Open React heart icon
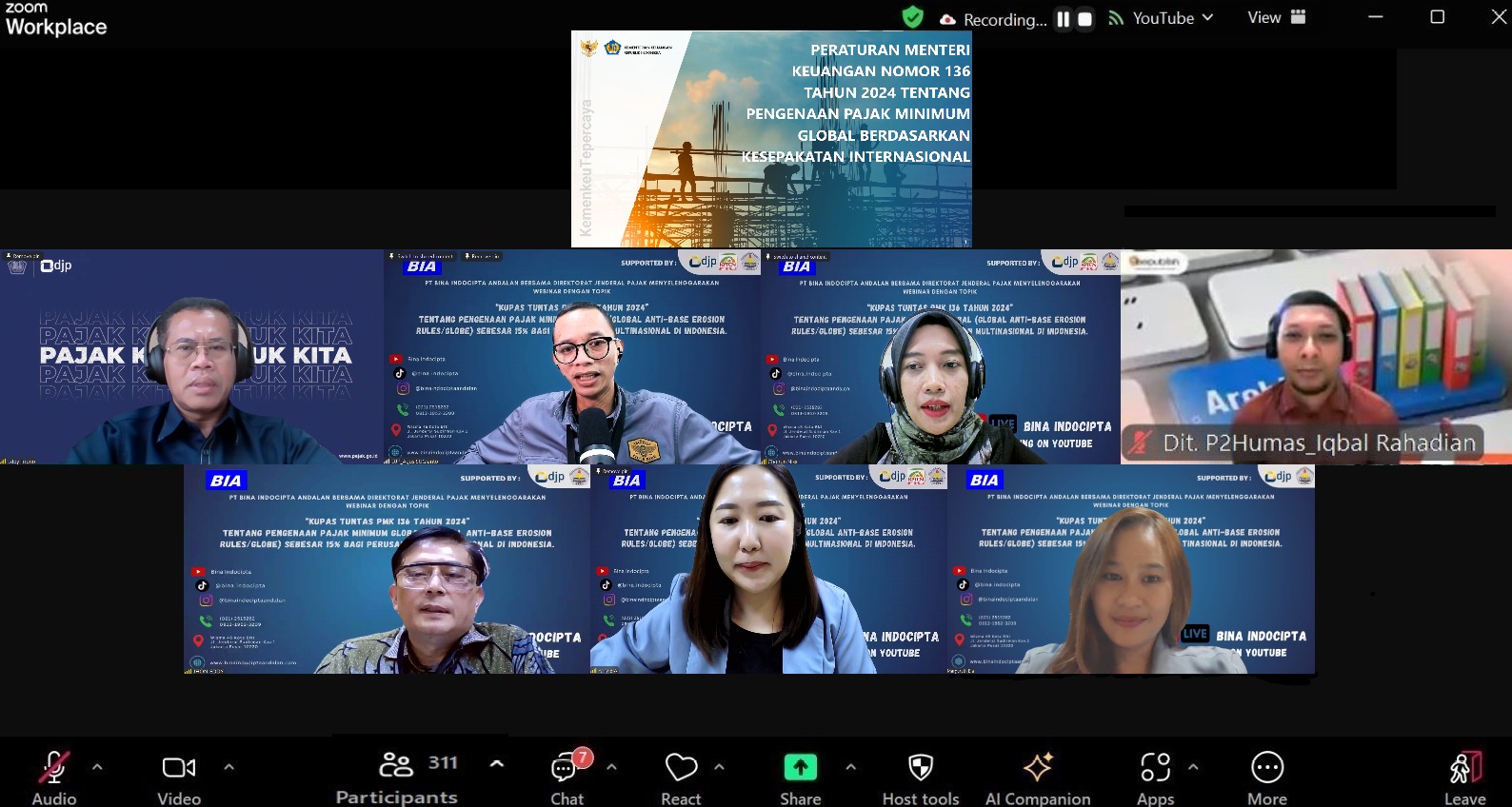Image resolution: width=1512 pixels, height=807 pixels. point(681,767)
